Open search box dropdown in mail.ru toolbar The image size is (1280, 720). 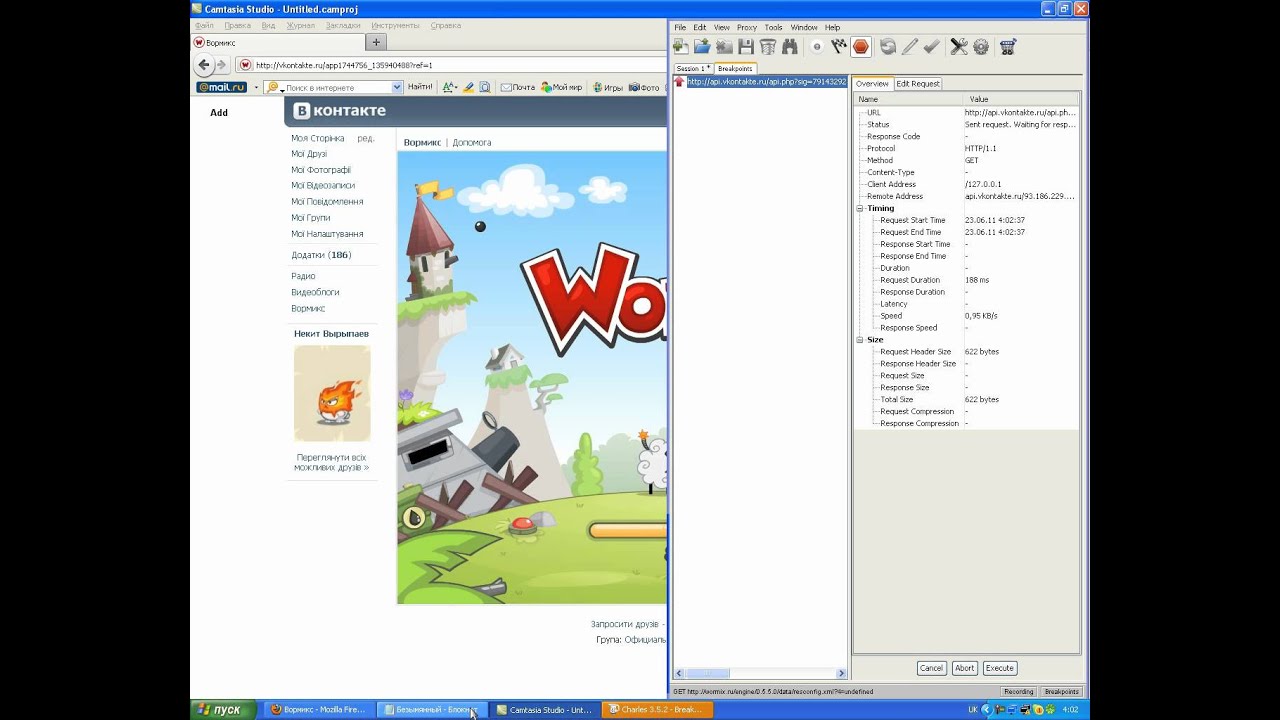click(397, 87)
